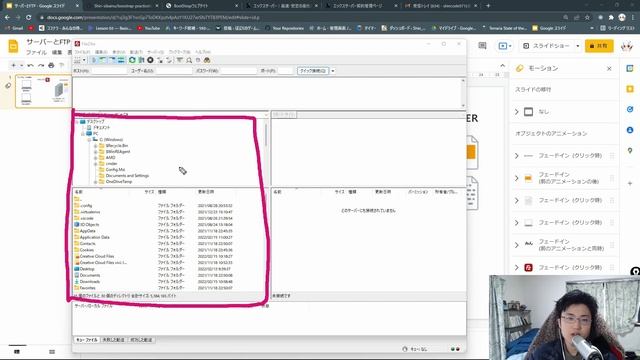This screenshot has width=640, height=360.
Task: Toggle the transfer queue display
Action: (x=121, y=60)
